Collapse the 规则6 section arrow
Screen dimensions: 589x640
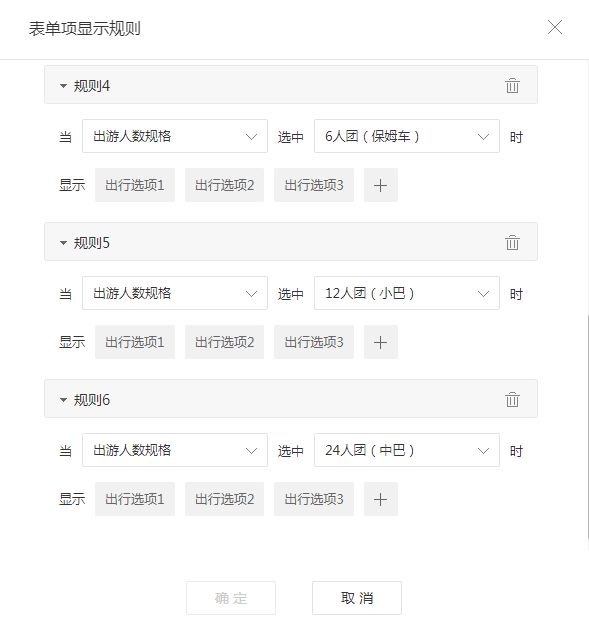click(x=63, y=400)
